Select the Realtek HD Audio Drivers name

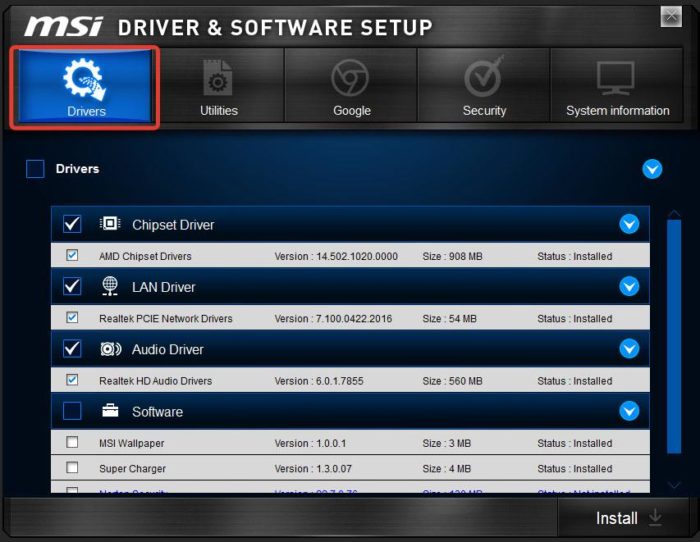155,381
